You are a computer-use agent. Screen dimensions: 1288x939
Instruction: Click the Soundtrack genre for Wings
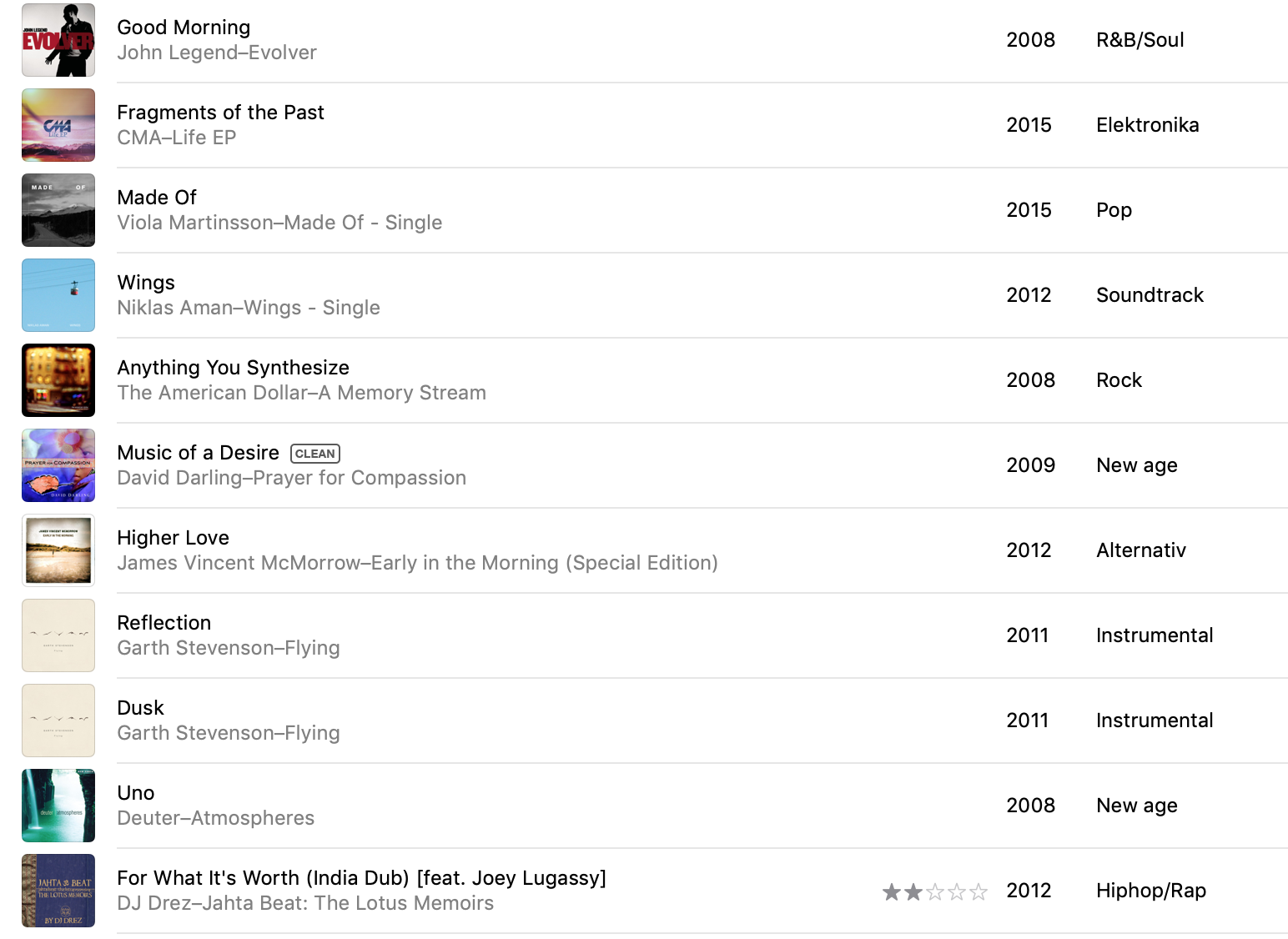click(x=1150, y=295)
